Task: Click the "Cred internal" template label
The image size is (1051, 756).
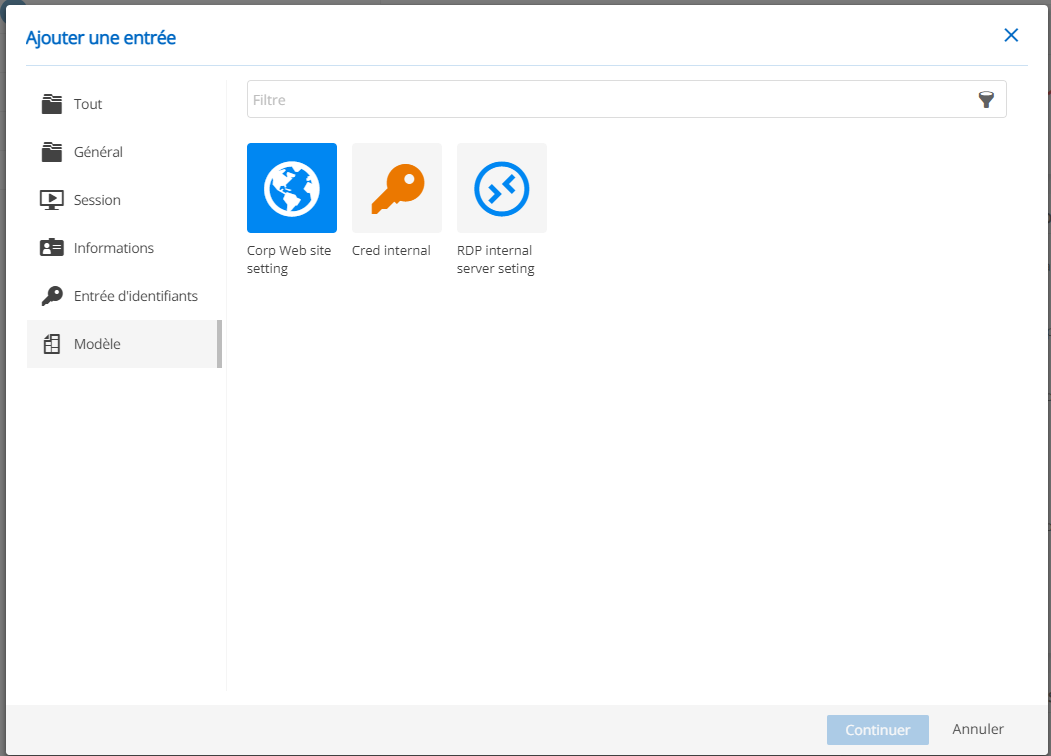Action: (391, 251)
